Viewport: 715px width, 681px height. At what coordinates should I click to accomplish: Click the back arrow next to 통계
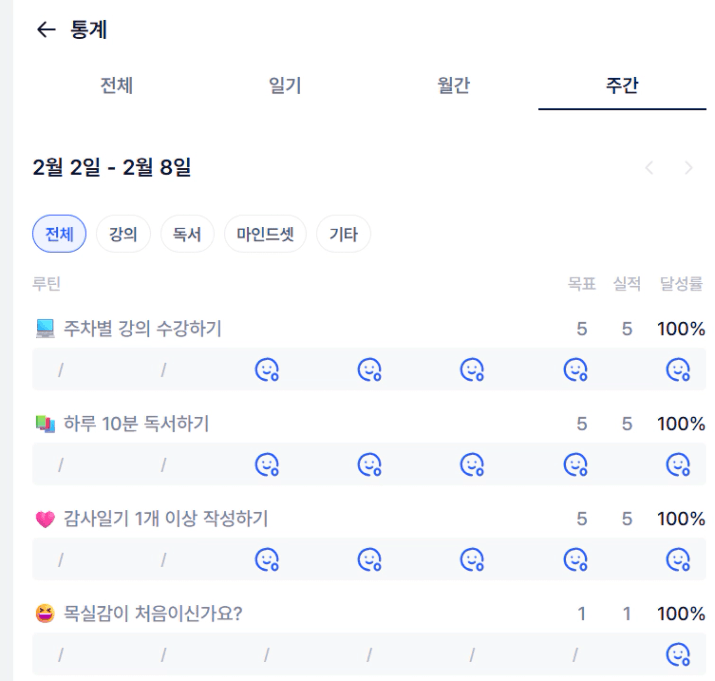(x=45, y=30)
